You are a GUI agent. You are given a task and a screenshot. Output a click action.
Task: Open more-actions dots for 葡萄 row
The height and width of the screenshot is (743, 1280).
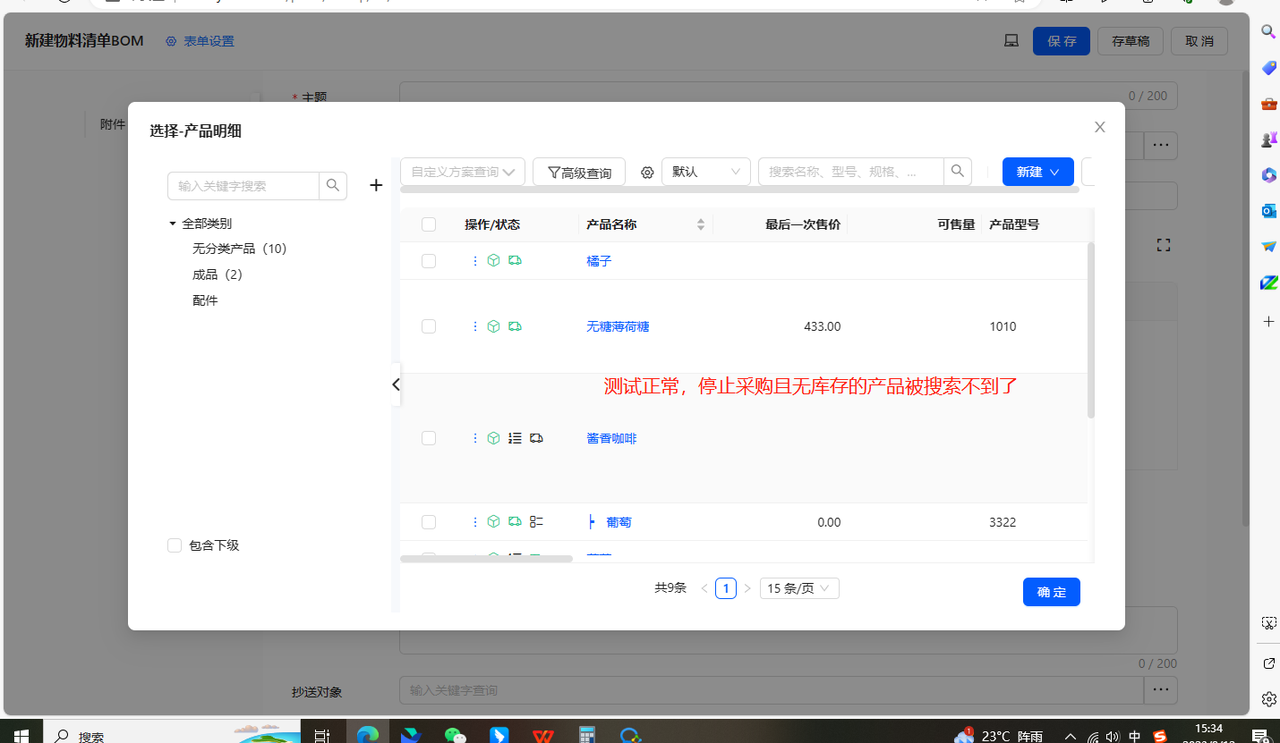[x=475, y=522]
